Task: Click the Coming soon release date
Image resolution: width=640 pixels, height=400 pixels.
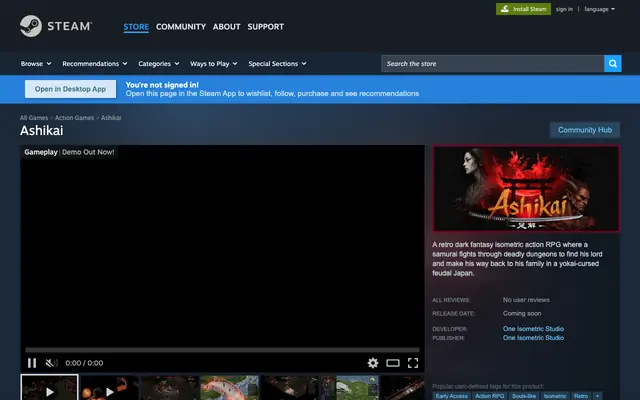Action: tap(522, 313)
